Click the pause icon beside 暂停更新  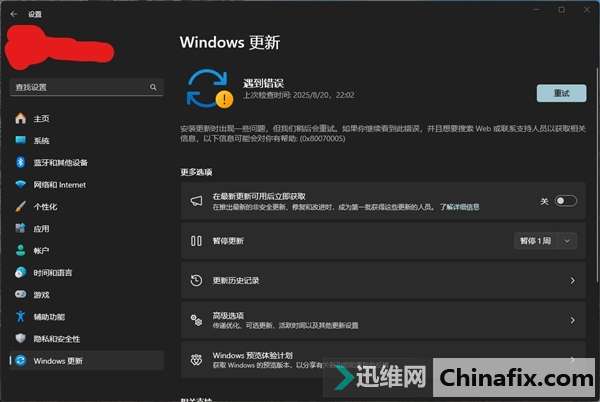tap(196, 241)
